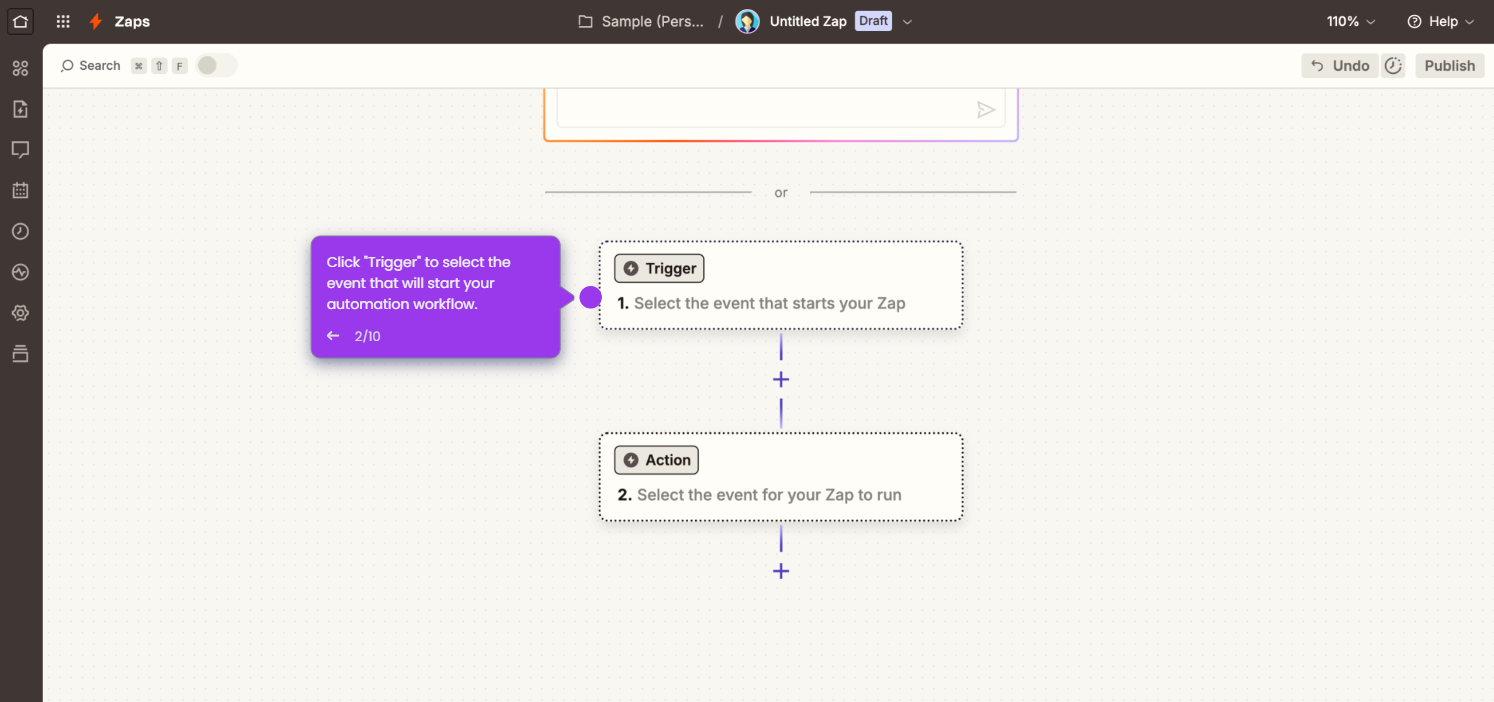Viewport: 1494px width, 702px height.
Task: Click the Action button chip
Action: pyautogui.click(x=656, y=460)
